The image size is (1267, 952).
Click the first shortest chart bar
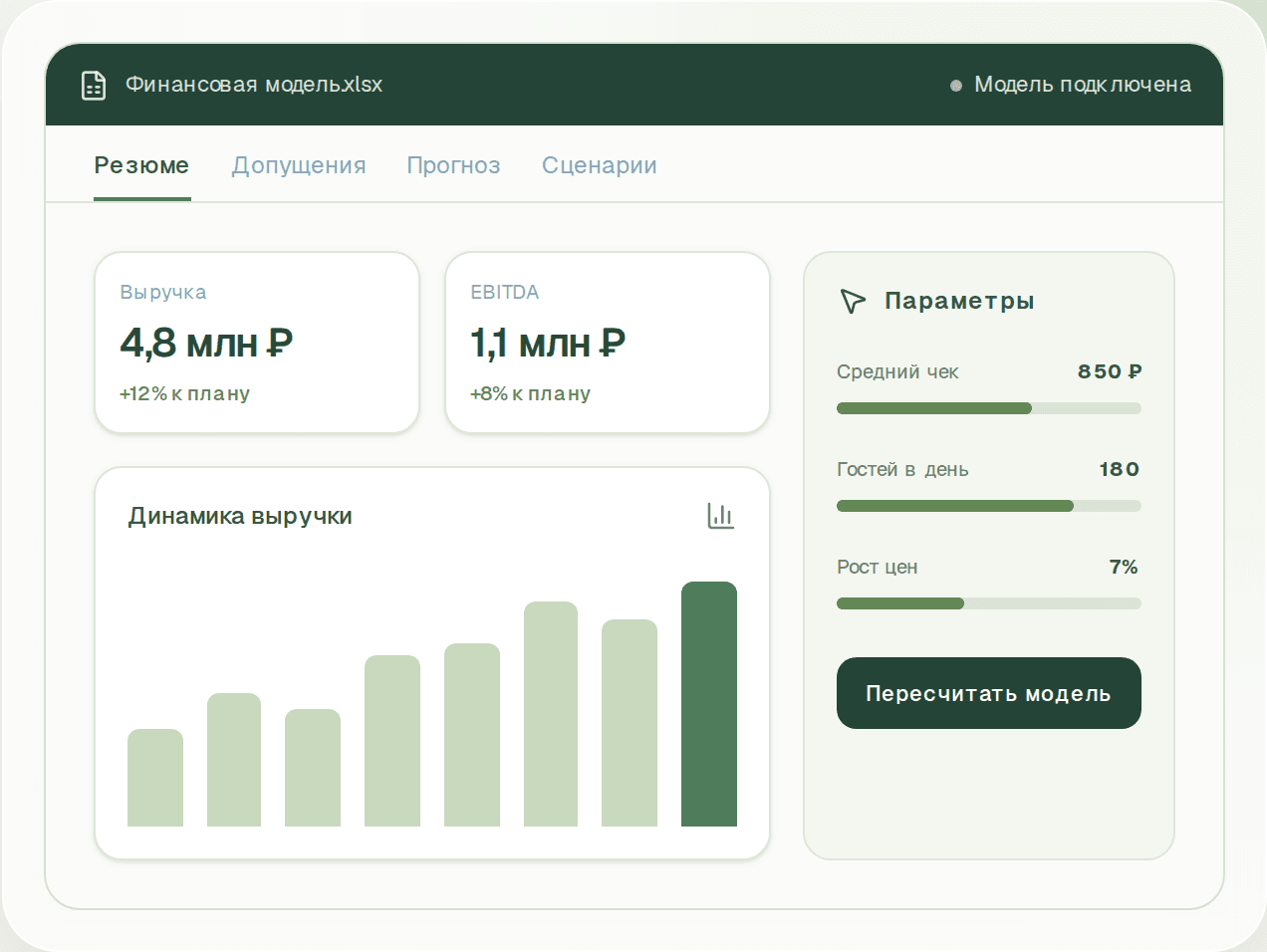(155, 778)
